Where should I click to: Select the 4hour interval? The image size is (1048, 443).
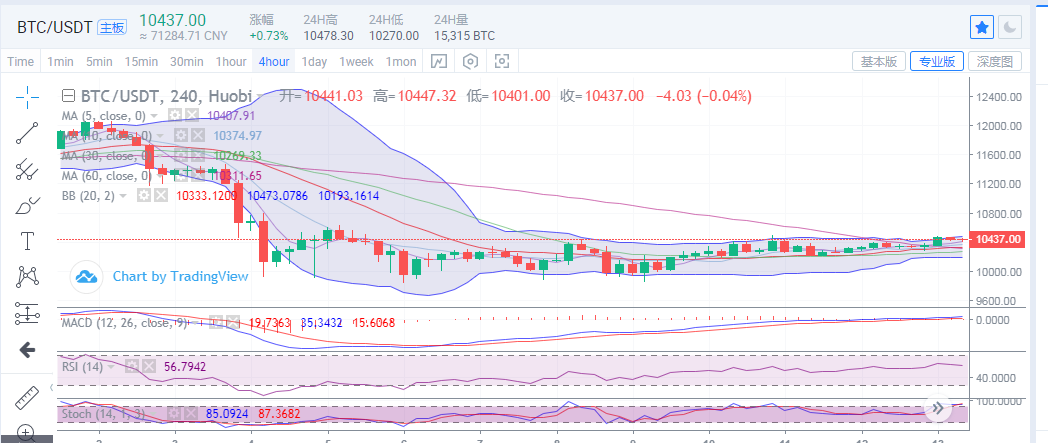pyautogui.click(x=274, y=61)
